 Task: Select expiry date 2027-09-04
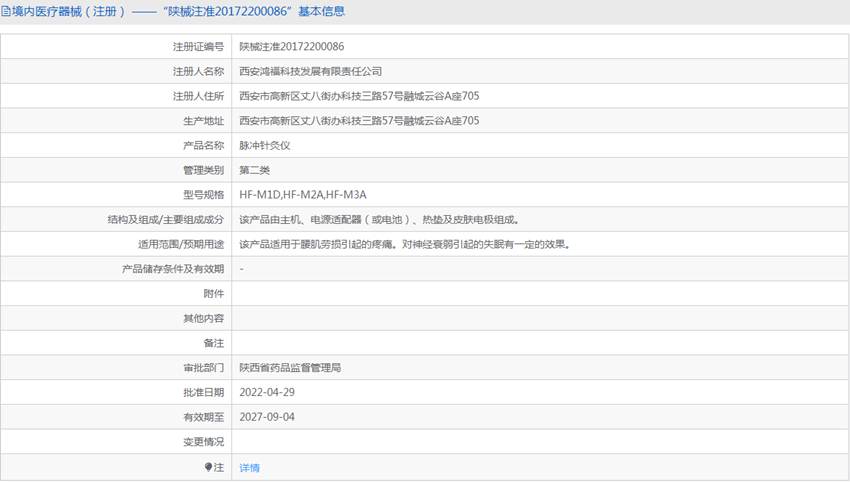267,417
